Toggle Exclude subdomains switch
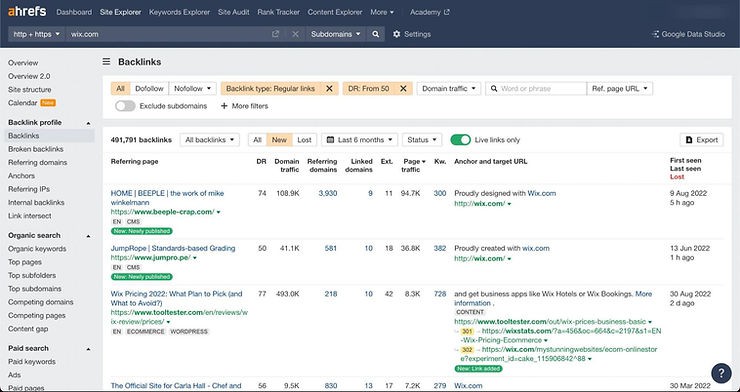The height and width of the screenshot is (392, 740). (125, 106)
